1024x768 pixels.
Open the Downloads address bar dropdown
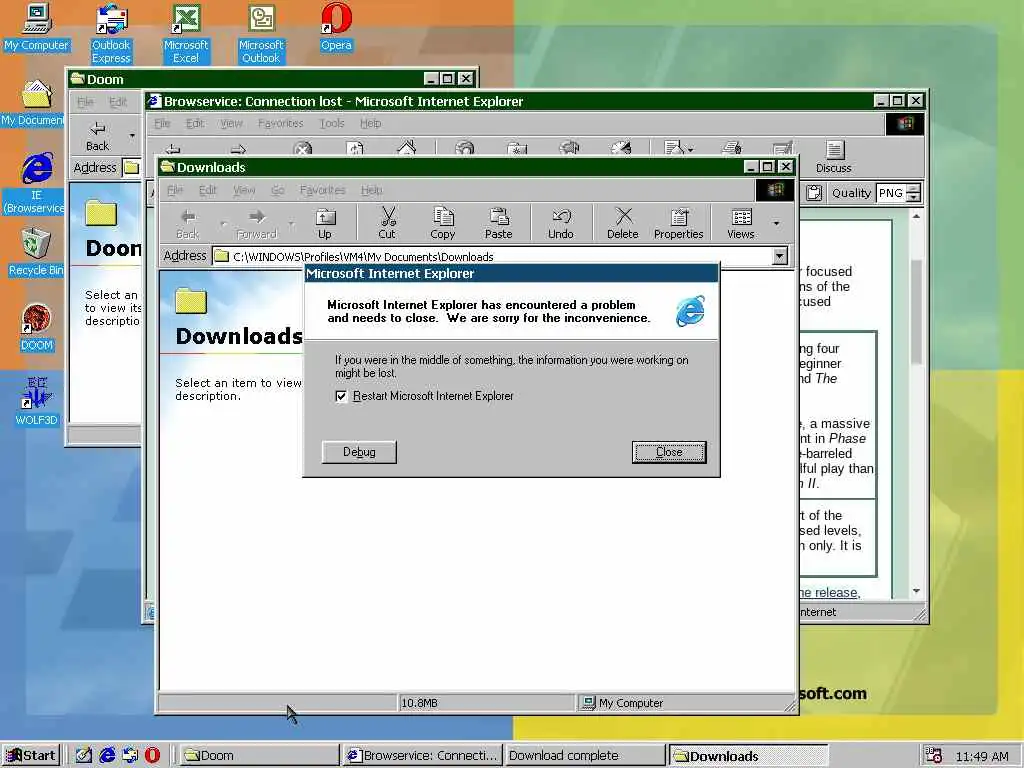click(780, 256)
